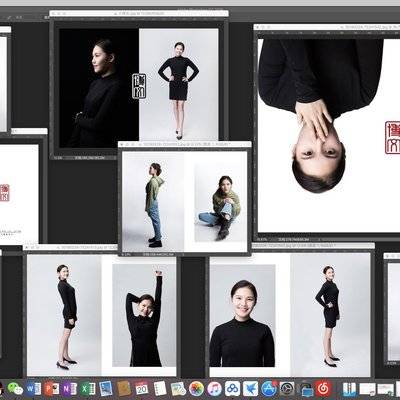Select the bottom-right standing hand-on-hip photo
The width and height of the screenshot is (400, 400).
331,315
